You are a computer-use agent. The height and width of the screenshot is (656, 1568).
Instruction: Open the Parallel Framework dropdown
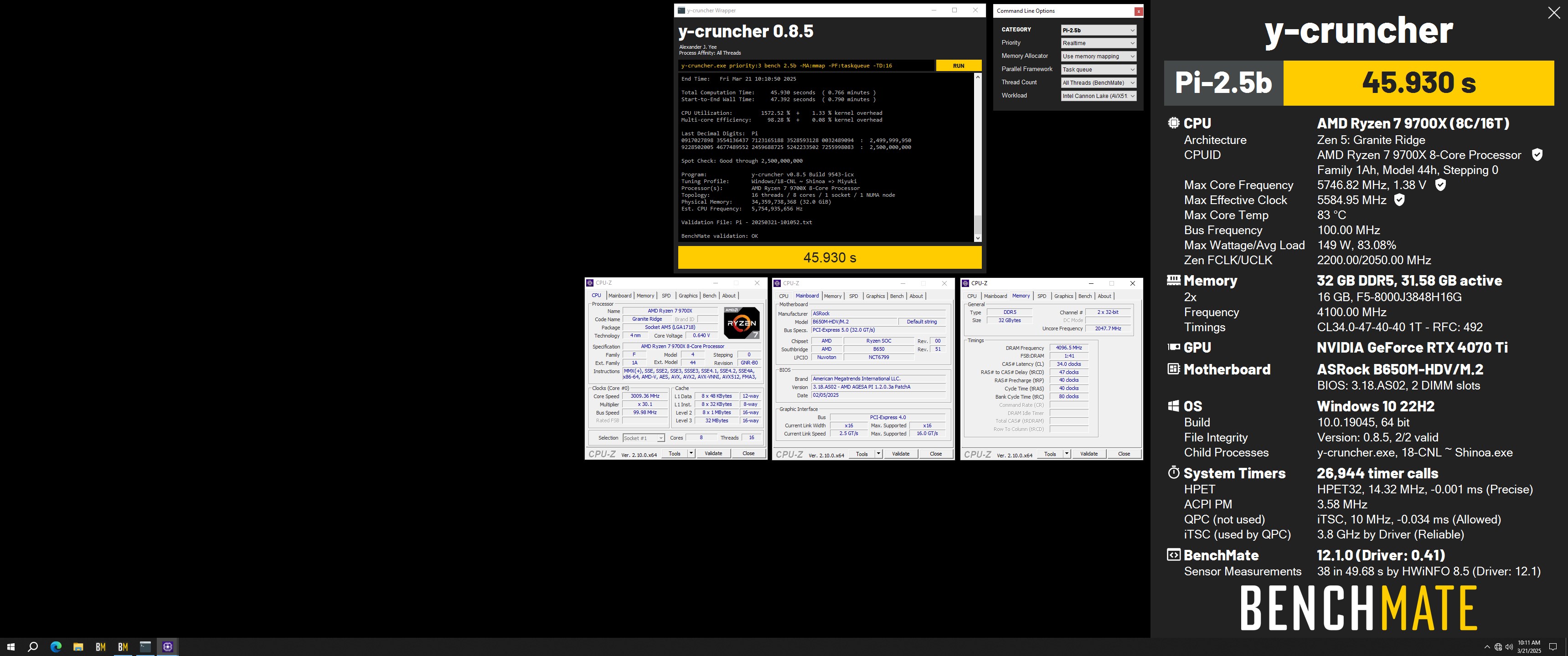click(1098, 69)
